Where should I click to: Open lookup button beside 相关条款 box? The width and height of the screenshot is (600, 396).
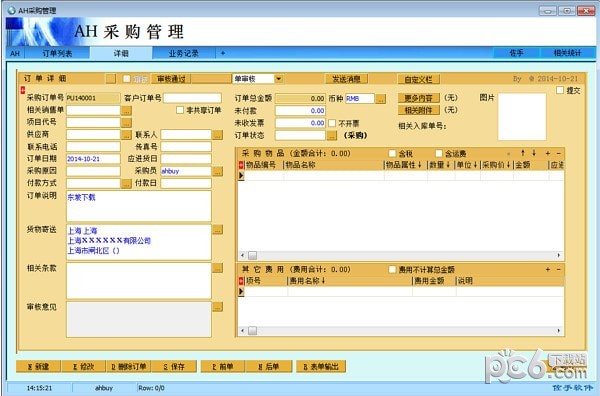pyautogui.click(x=218, y=268)
